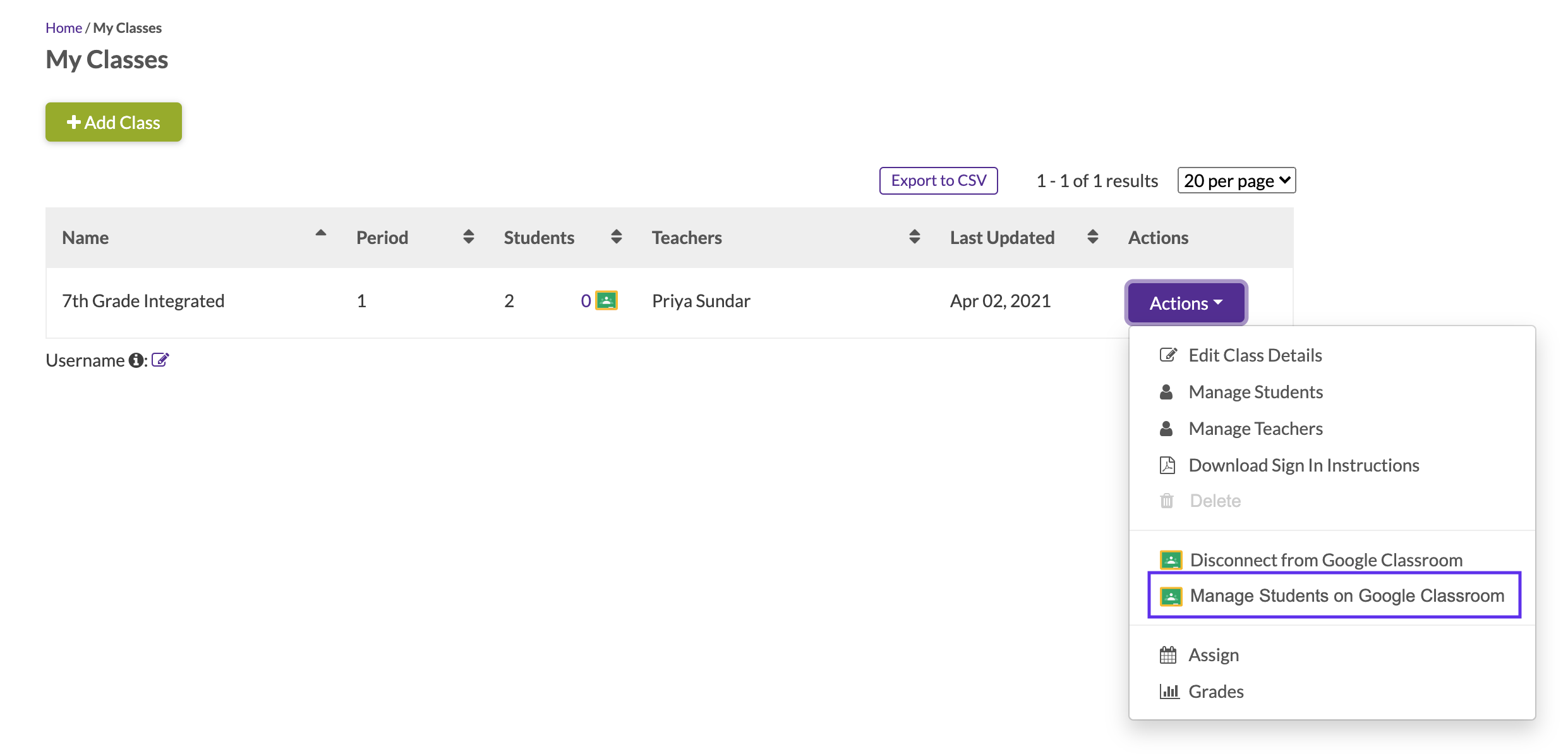Open the 20 per page selector
Image resolution: width=1568 pixels, height=756 pixels.
[x=1236, y=181]
